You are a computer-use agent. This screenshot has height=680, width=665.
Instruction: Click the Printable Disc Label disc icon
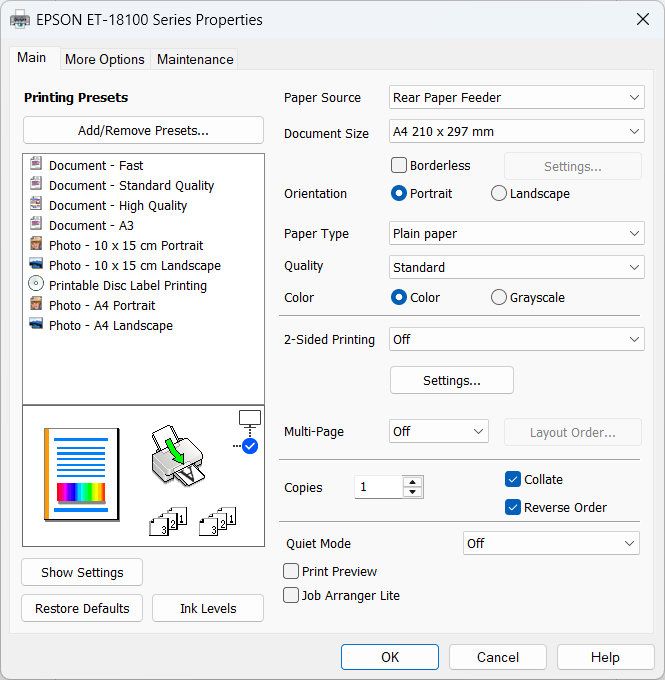tap(36, 284)
